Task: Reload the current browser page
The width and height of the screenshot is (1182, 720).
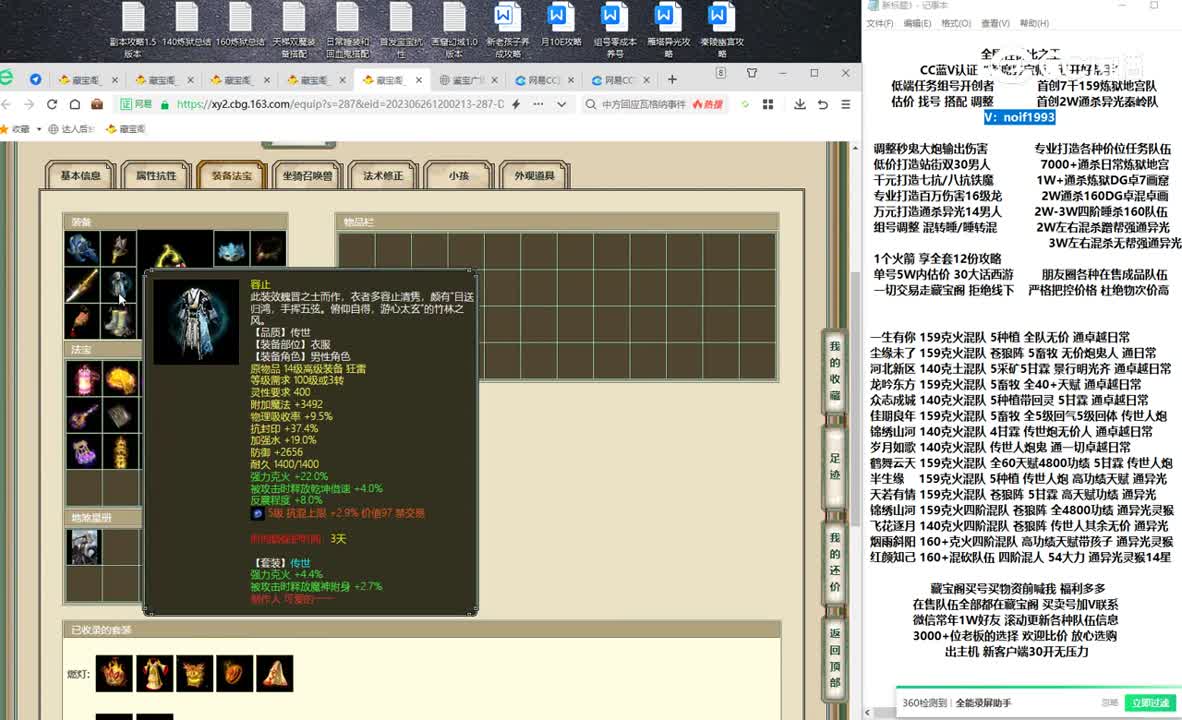Action: point(51,104)
